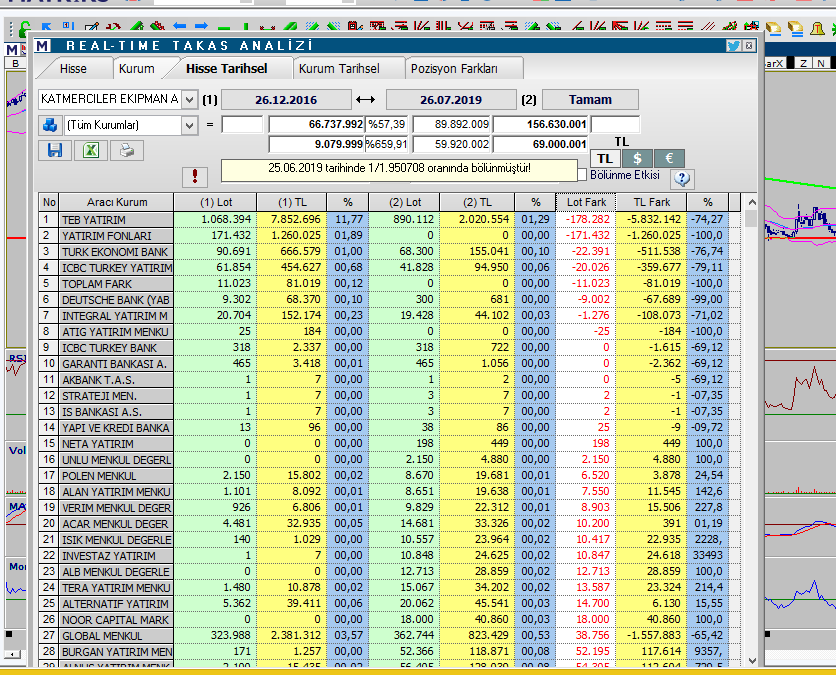Switch currency to euro
836x675 pixels.
[x=669, y=158]
